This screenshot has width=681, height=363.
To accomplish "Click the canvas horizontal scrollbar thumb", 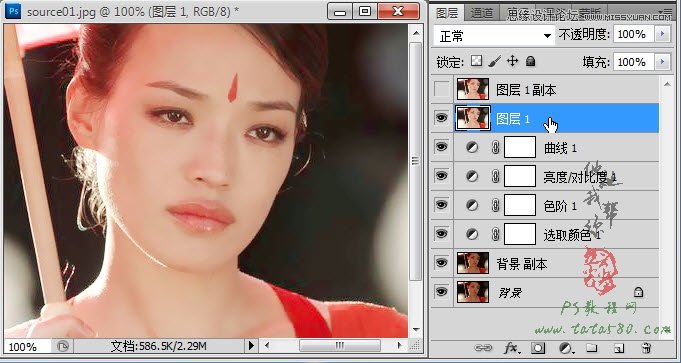I will pos(340,346).
